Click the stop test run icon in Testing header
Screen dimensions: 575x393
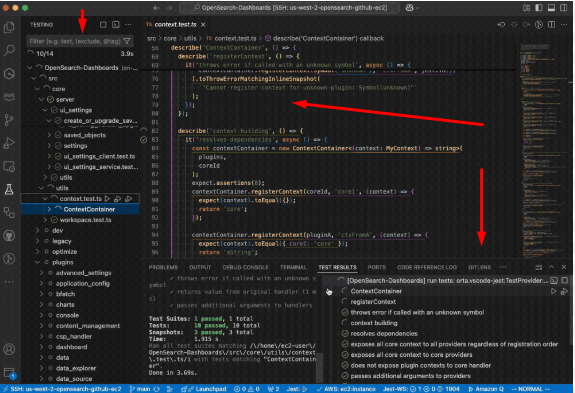click(x=103, y=25)
